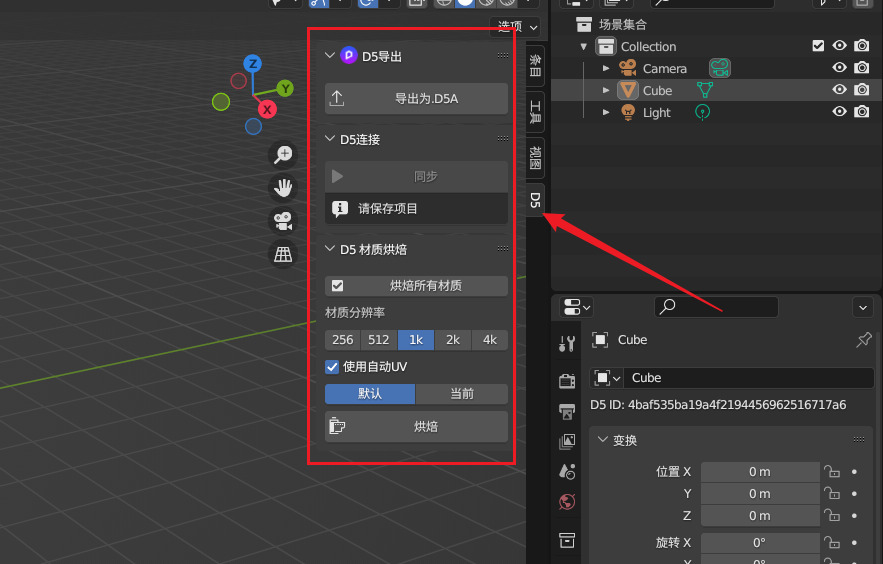Viewport: 883px width, 564px height.
Task: Switch perspective/orthographic grid icon
Action: tap(283, 254)
